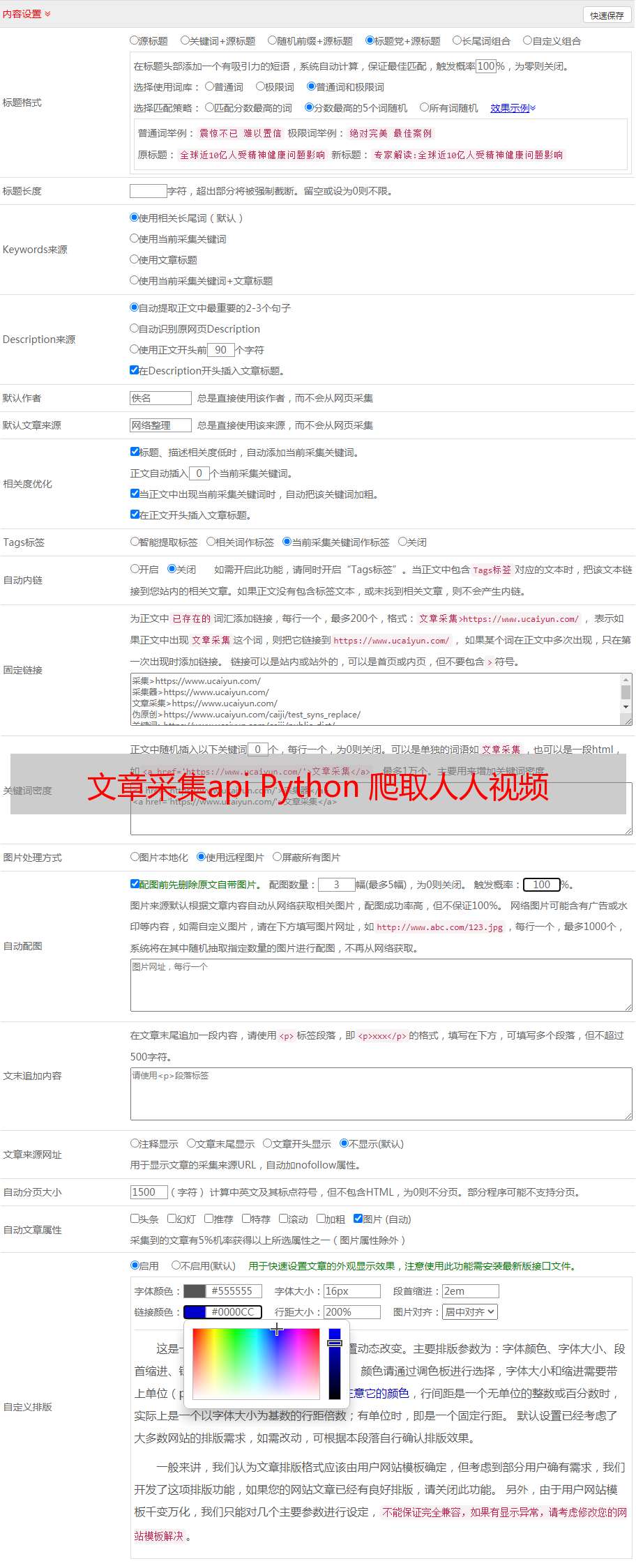
Task: Open the 图片对齐 dropdown
Action: [470, 1311]
